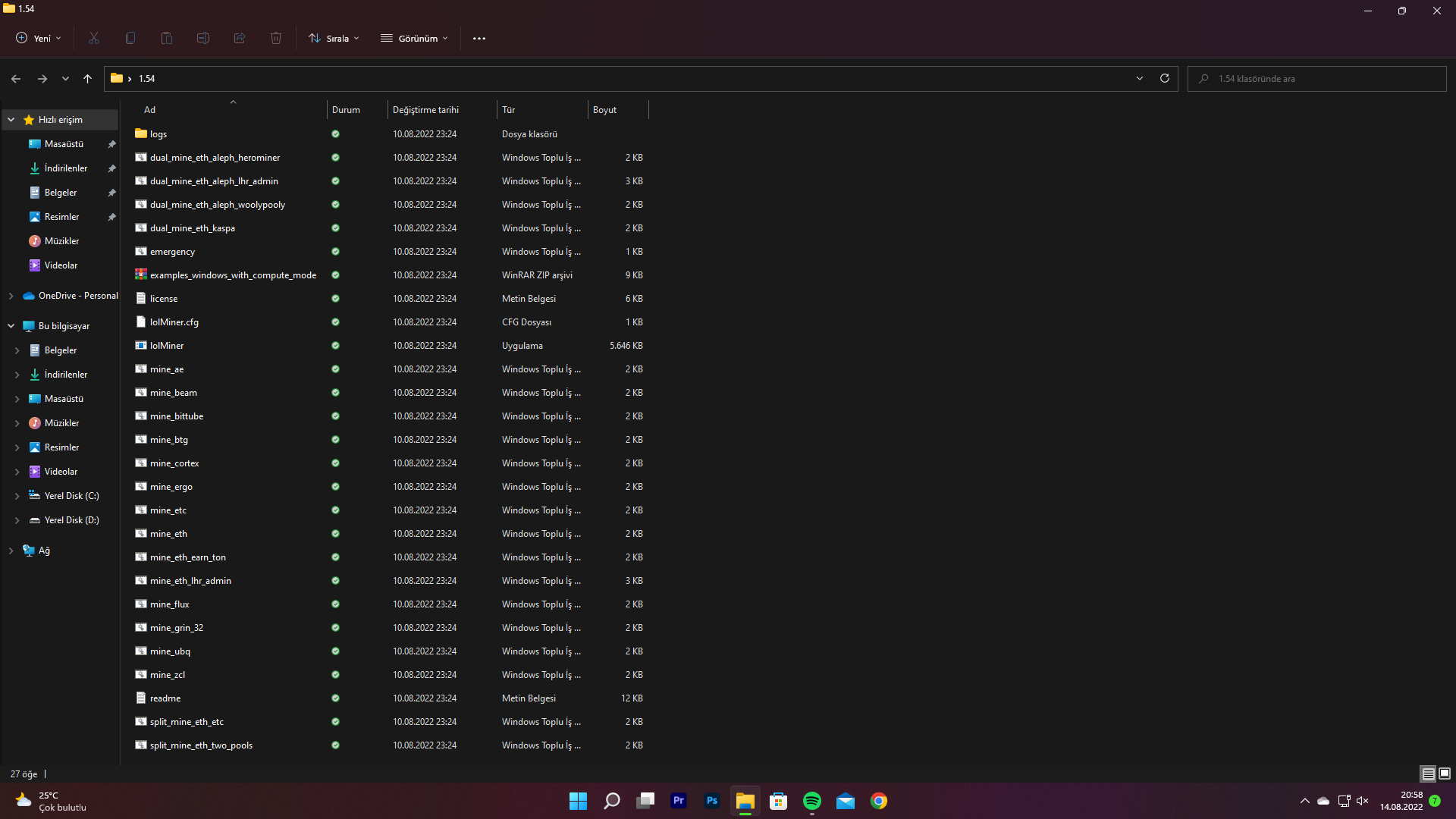Open Müzikler under Hızlı erişim
Image resolution: width=1456 pixels, height=819 pixels.
61,241
